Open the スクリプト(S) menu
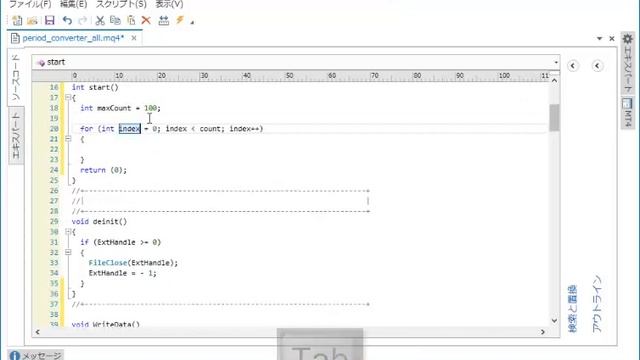 click(x=121, y=4)
